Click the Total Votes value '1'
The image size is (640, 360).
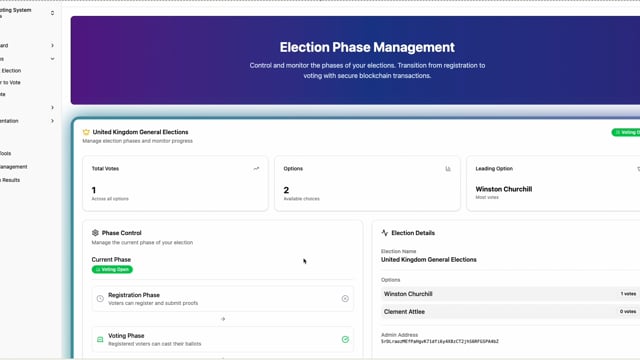point(94,190)
